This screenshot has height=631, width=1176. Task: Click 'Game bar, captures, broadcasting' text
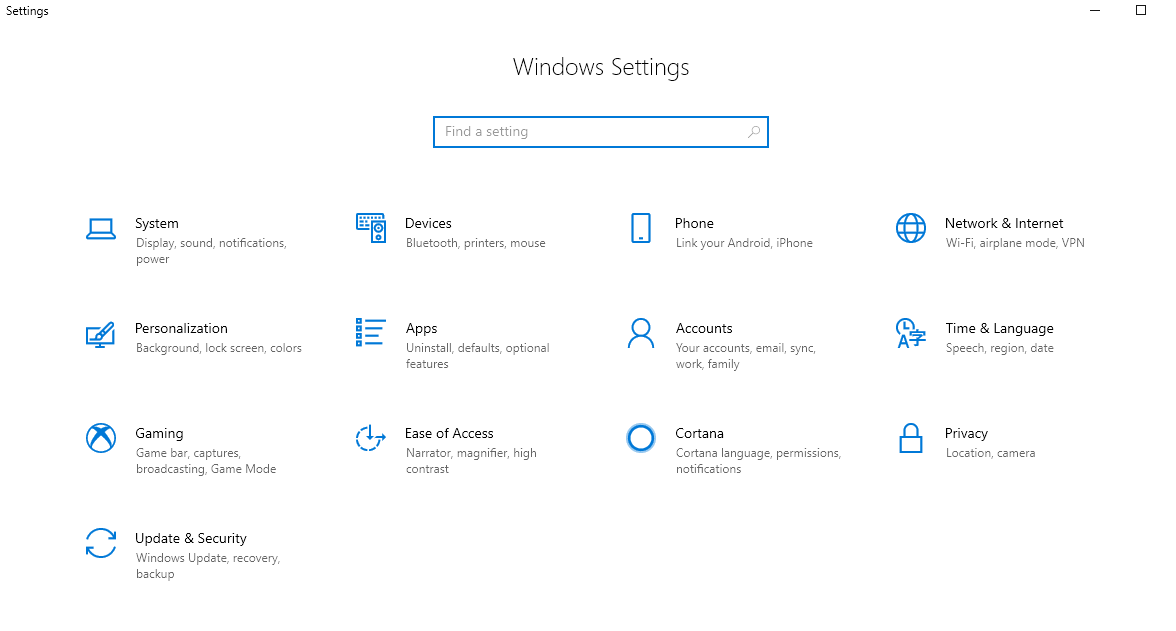(206, 461)
